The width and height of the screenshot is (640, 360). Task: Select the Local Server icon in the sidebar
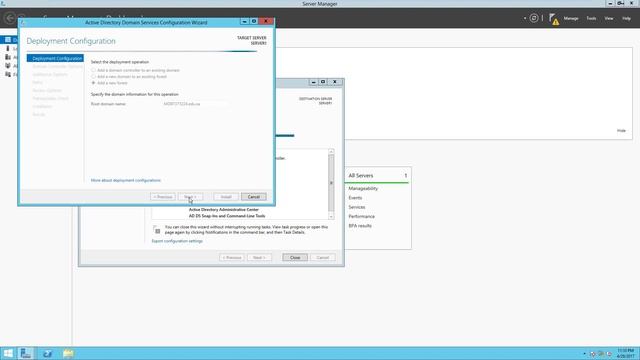pyautogui.click(x=8, y=48)
